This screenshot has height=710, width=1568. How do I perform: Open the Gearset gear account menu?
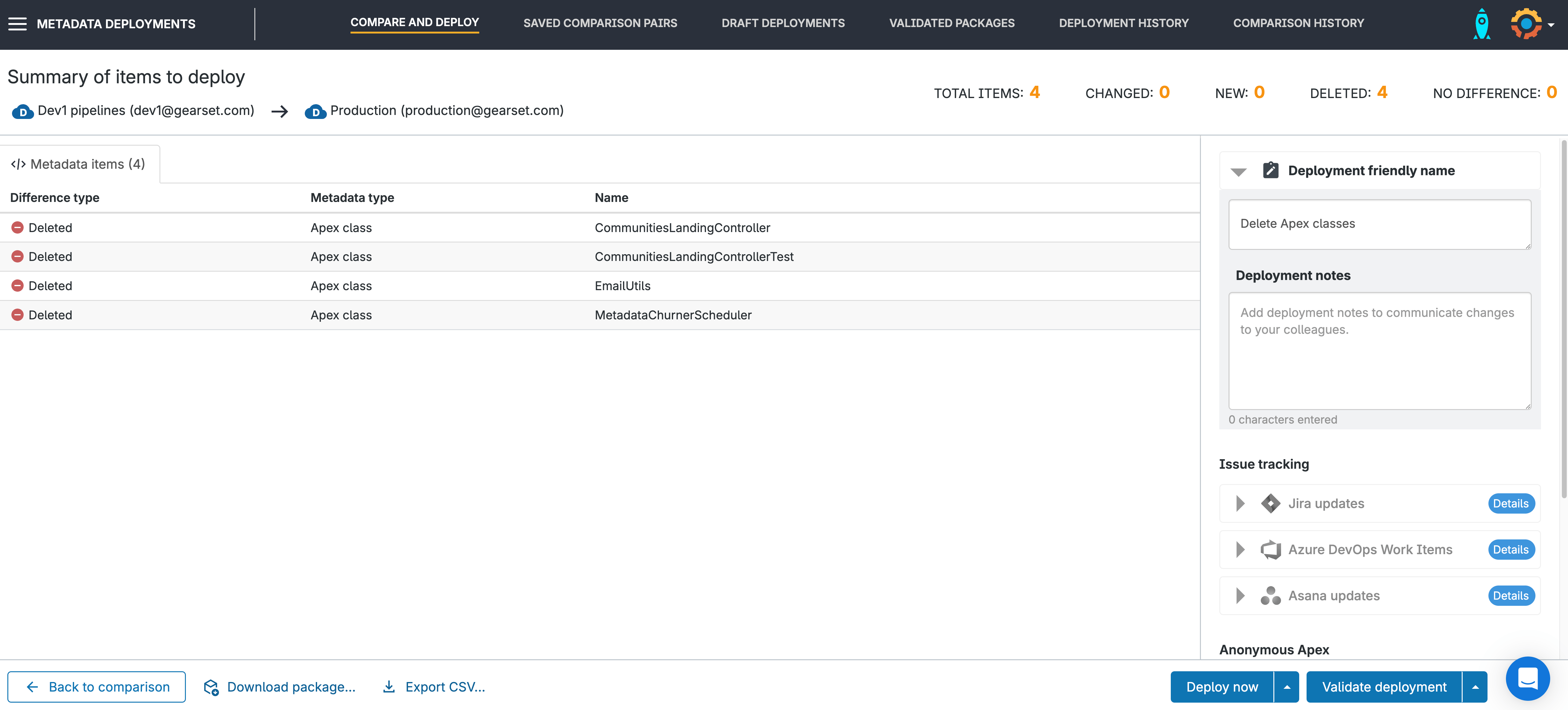coord(1527,24)
